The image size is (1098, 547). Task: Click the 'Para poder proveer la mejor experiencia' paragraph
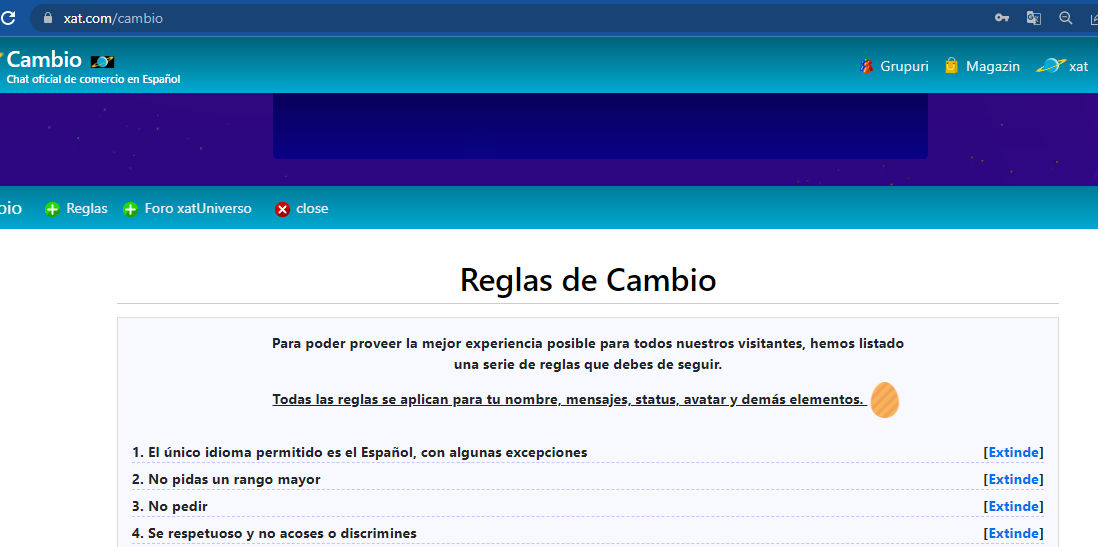tap(588, 354)
